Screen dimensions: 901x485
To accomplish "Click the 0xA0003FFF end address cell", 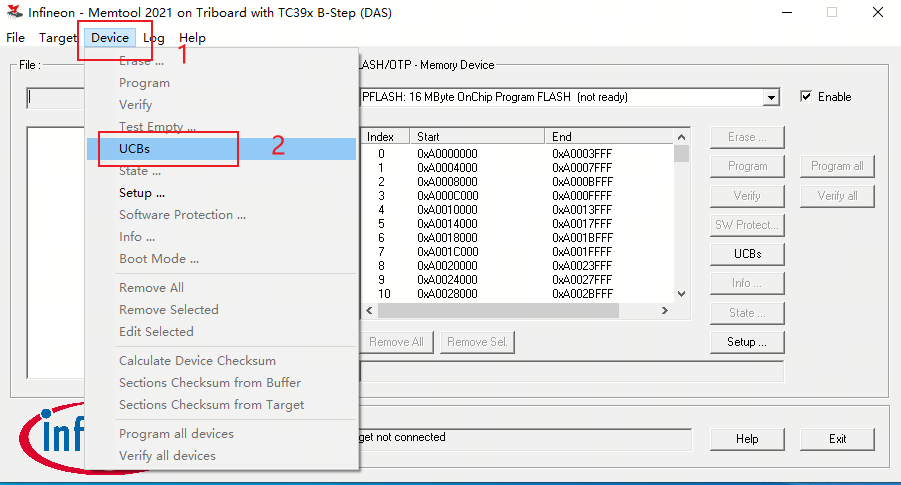I will pos(582,154).
